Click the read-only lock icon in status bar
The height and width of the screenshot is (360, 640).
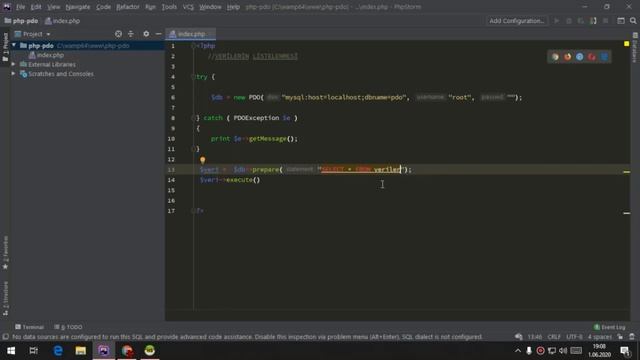(620, 337)
